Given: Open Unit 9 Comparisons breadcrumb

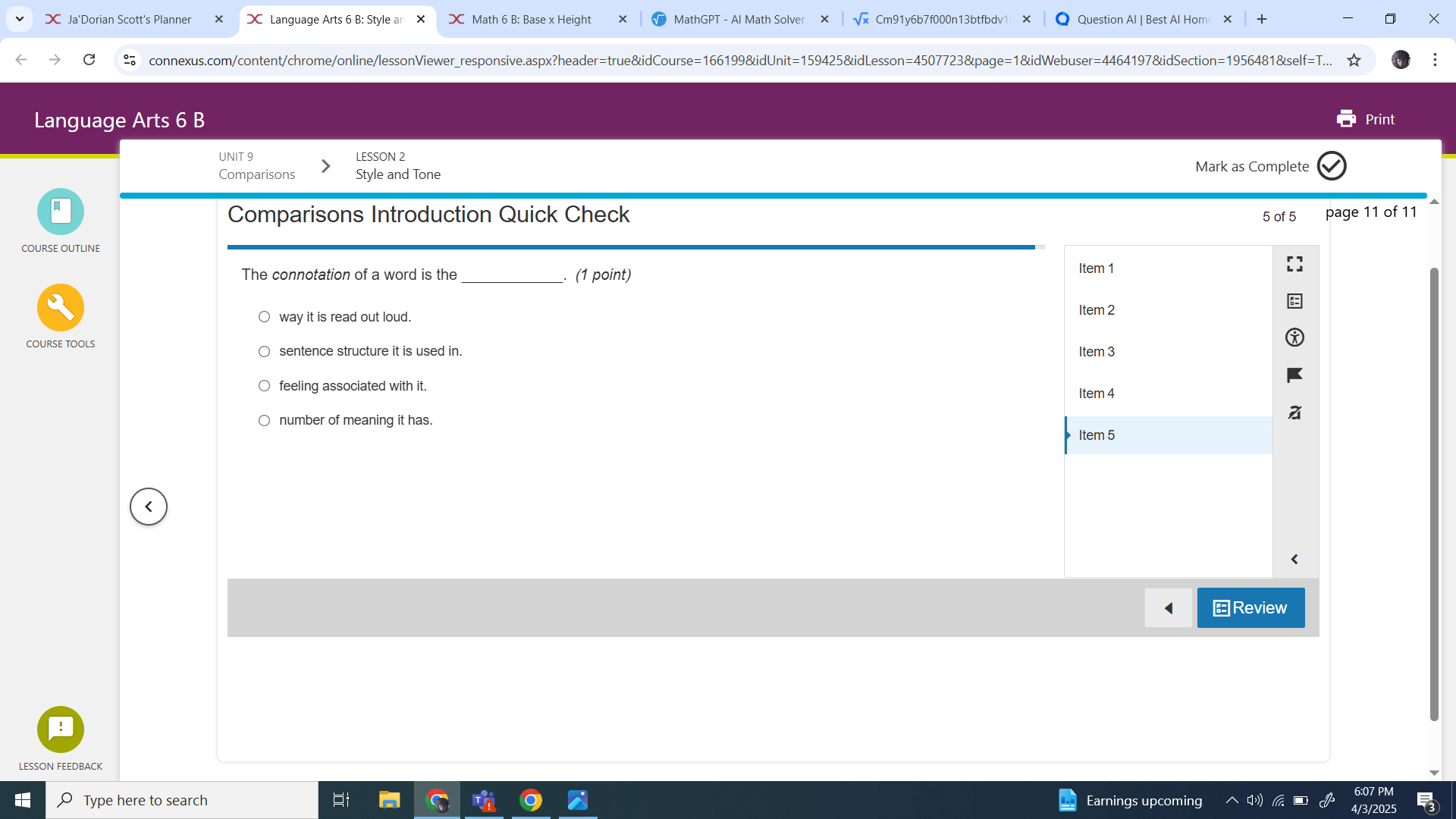Looking at the screenshot, I should click(x=256, y=166).
